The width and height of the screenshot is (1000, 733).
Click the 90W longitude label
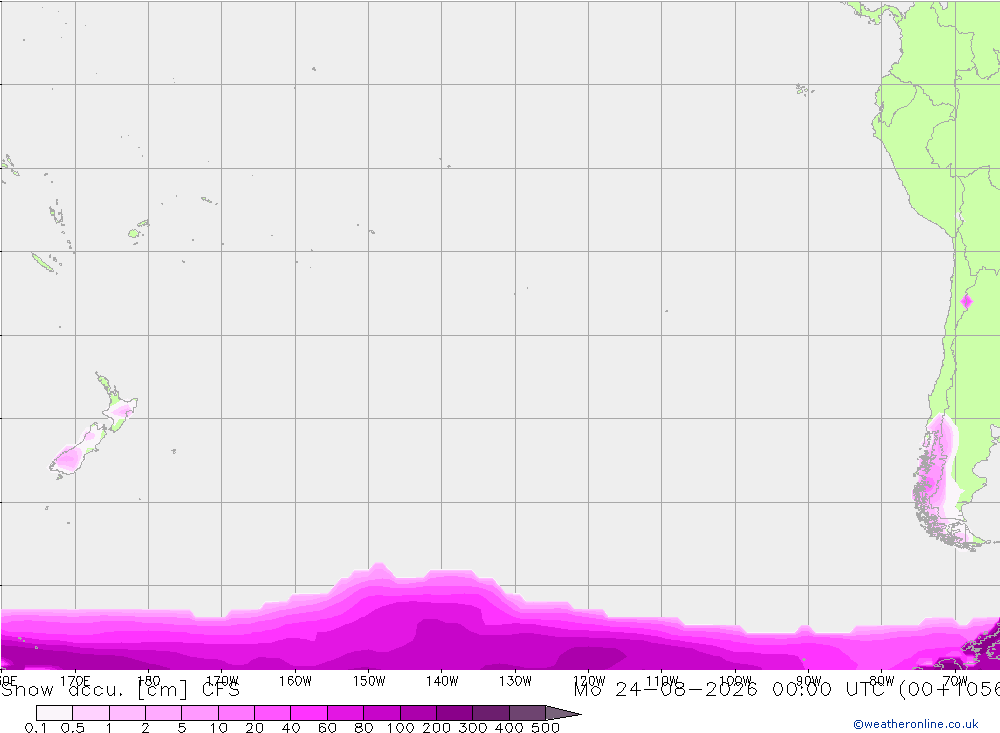809,681
